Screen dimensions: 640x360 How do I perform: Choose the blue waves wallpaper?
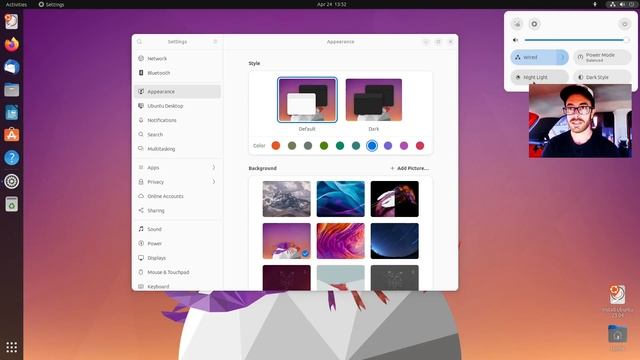pyautogui.click(x=340, y=199)
